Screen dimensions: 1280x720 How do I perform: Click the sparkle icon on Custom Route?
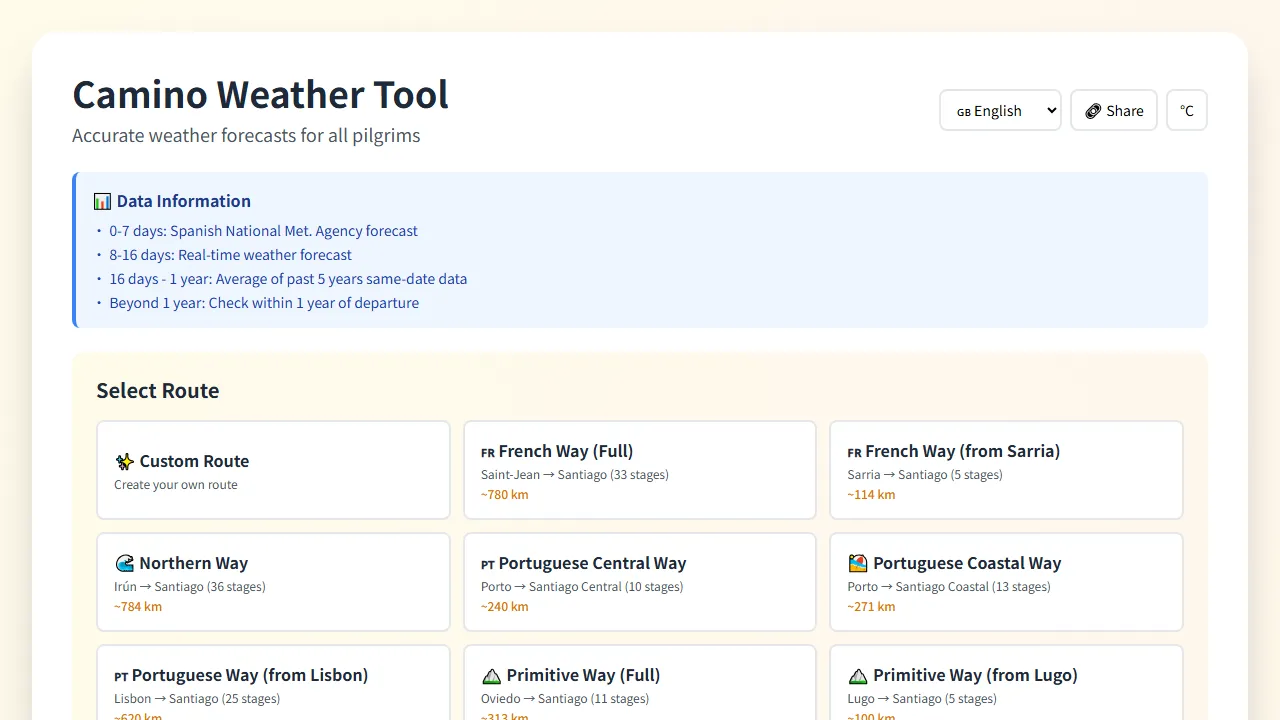(124, 461)
